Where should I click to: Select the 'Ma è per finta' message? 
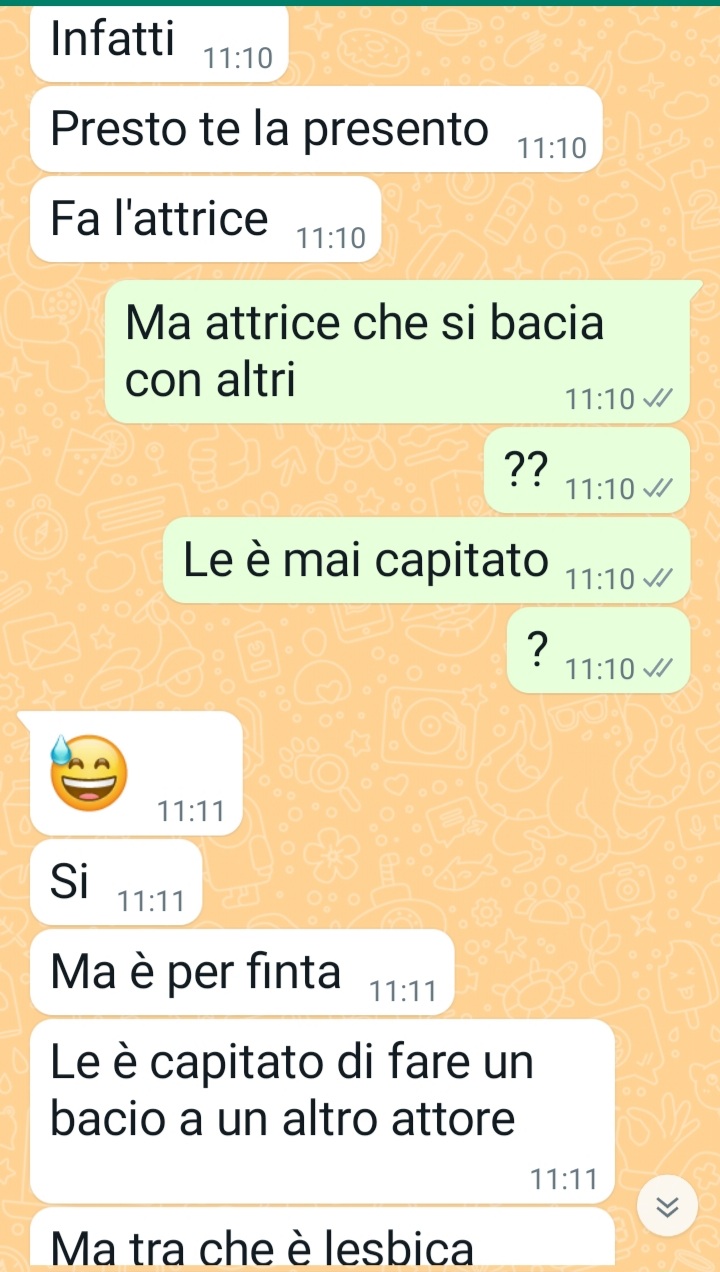point(242,972)
